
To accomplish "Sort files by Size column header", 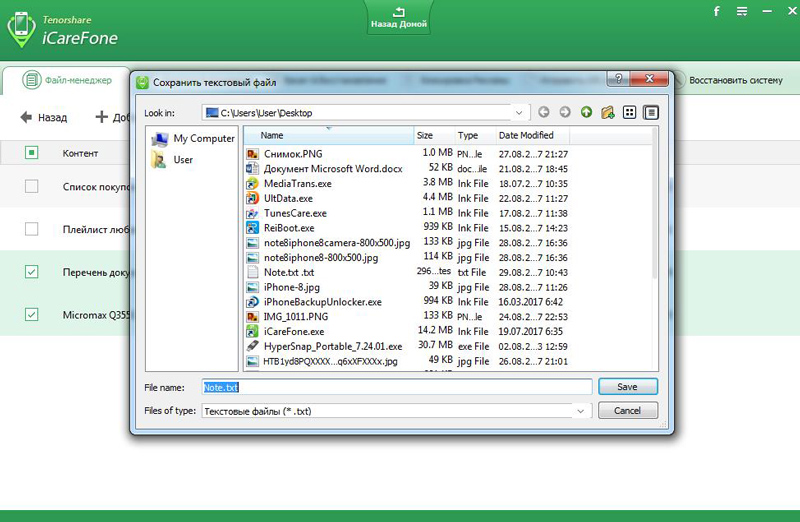I will (434, 135).
